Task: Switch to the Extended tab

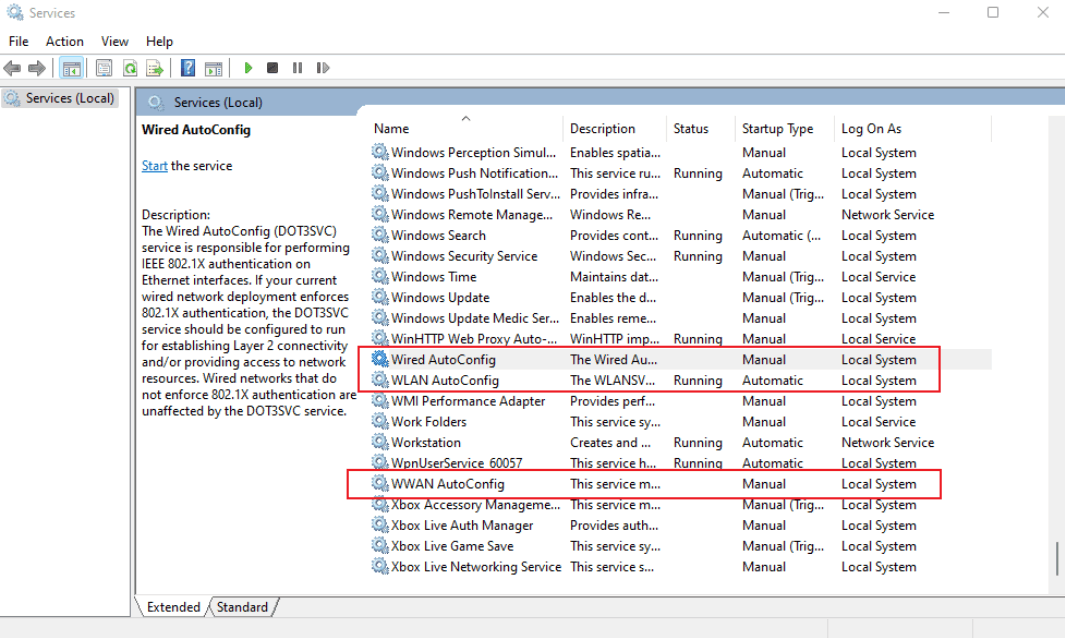Action: coord(173,607)
